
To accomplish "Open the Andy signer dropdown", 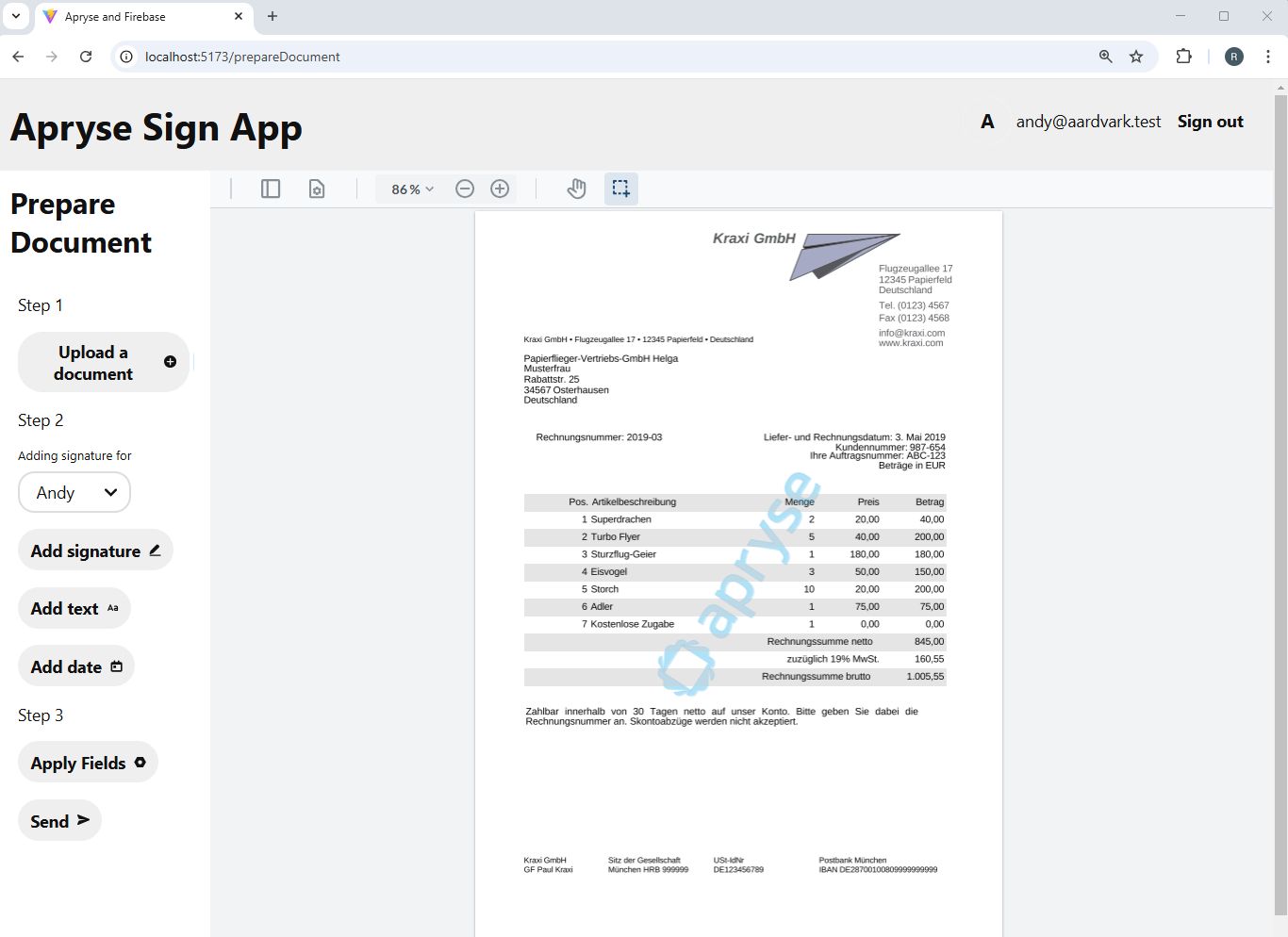I will coord(74,492).
